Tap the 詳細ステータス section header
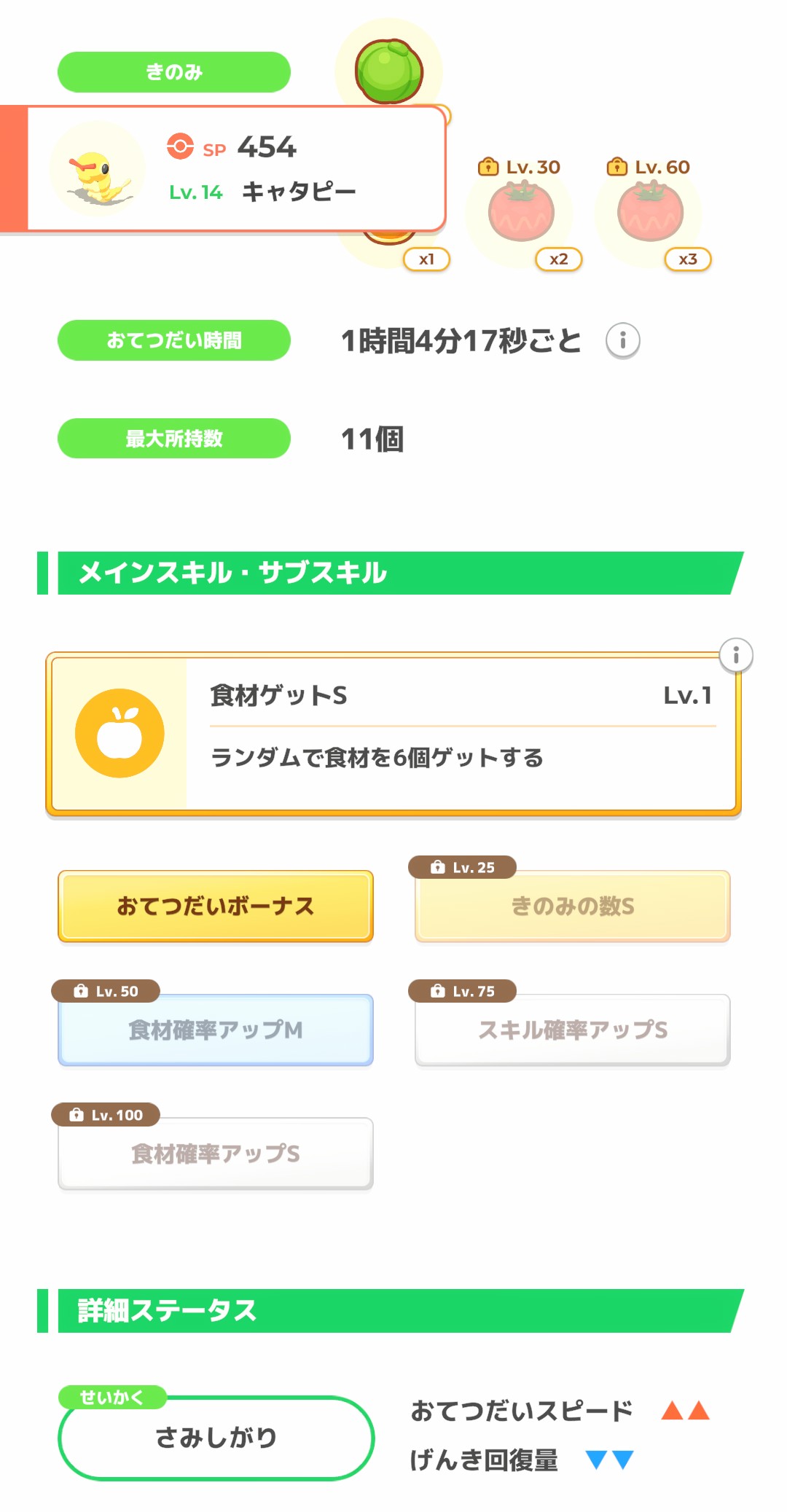The height and width of the screenshot is (1512, 787). [x=393, y=1311]
